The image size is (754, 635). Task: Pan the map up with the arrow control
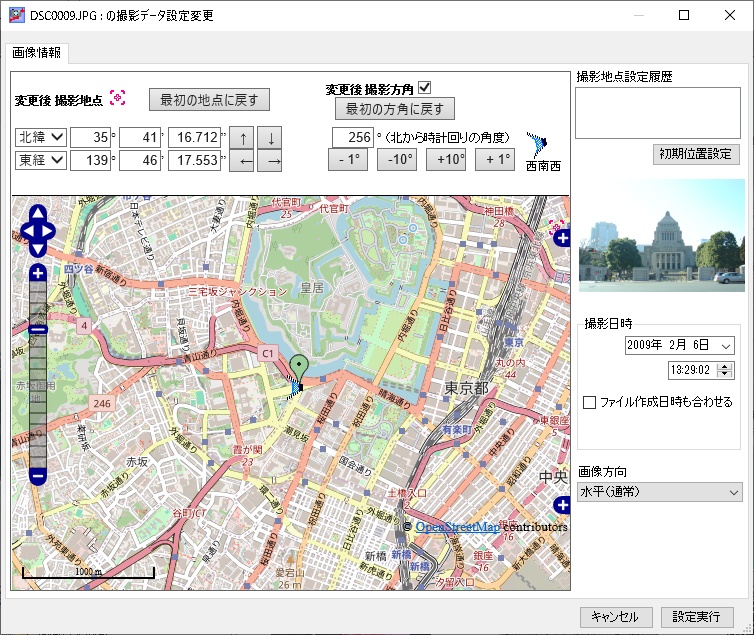point(38,214)
